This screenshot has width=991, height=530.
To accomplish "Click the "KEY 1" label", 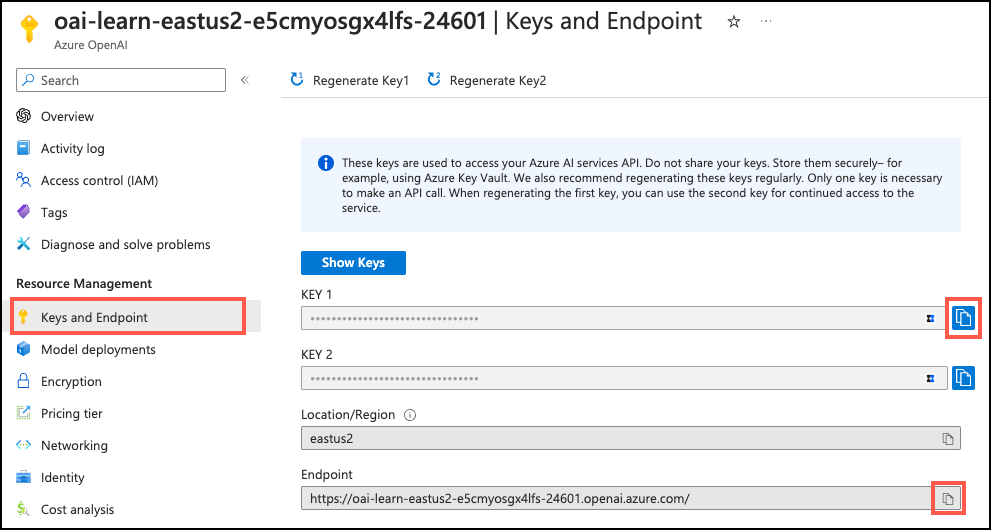I will click(317, 295).
